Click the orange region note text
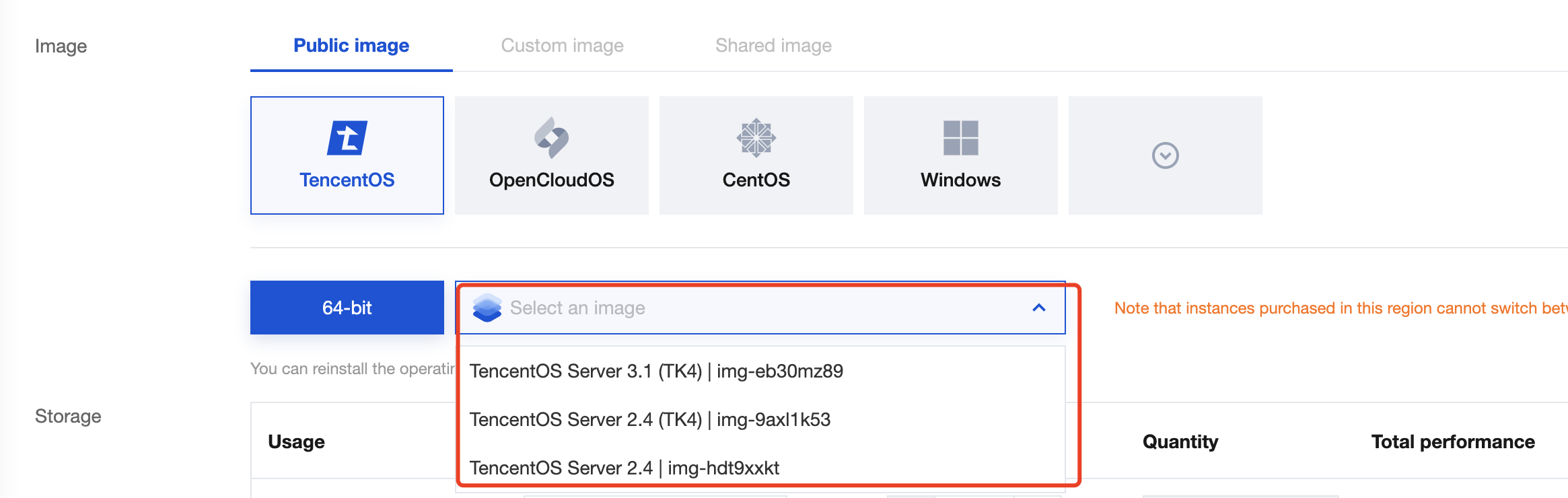Screen dimensions: 1568x498 pyautogui.click(x=1339, y=308)
